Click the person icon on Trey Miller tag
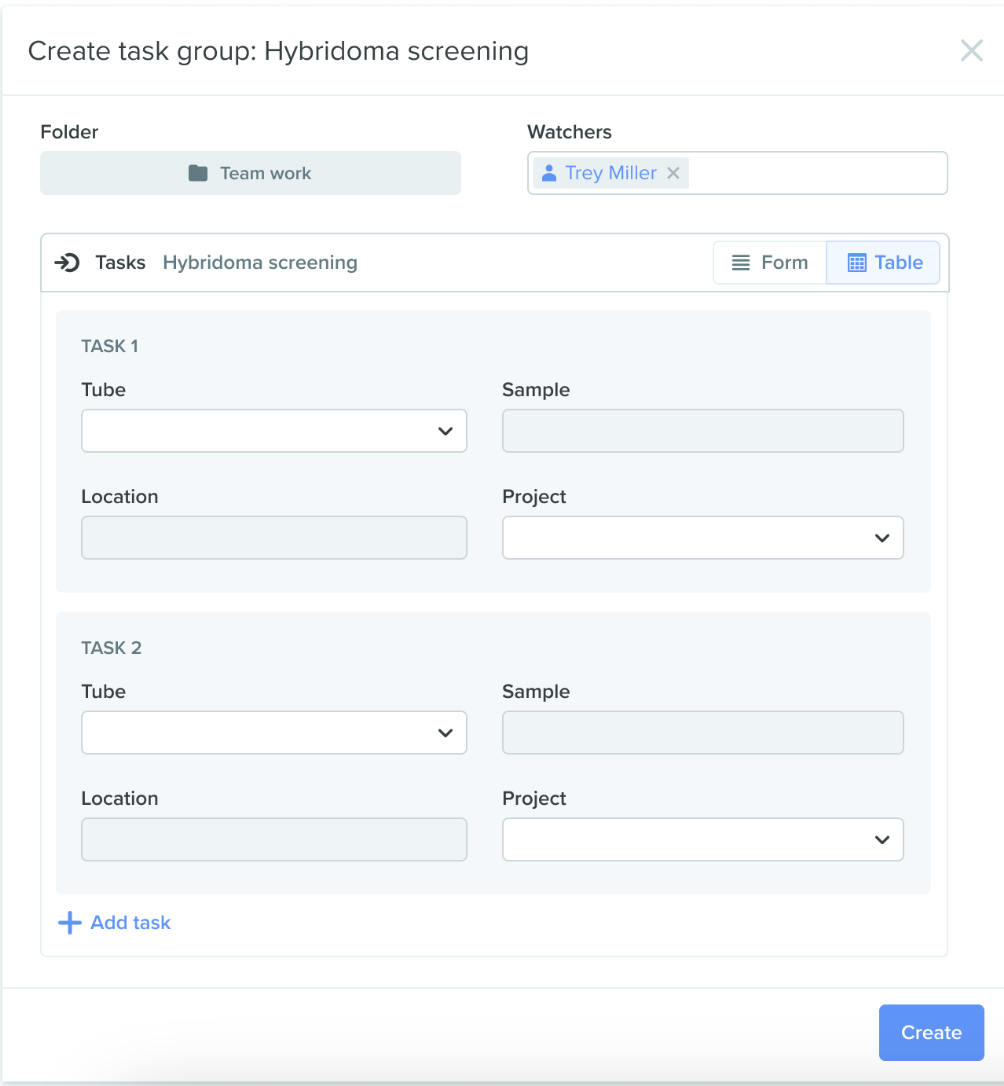Viewport: 1004px width, 1086px height. 549,173
